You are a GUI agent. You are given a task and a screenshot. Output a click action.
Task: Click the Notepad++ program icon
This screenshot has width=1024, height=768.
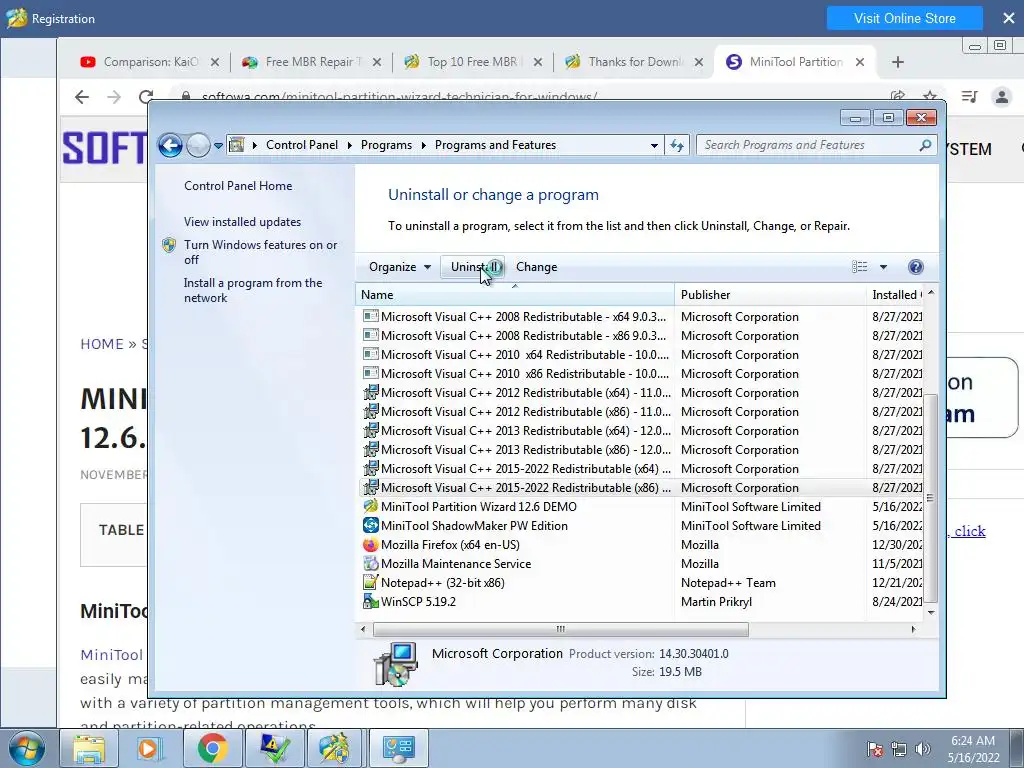pos(370,582)
